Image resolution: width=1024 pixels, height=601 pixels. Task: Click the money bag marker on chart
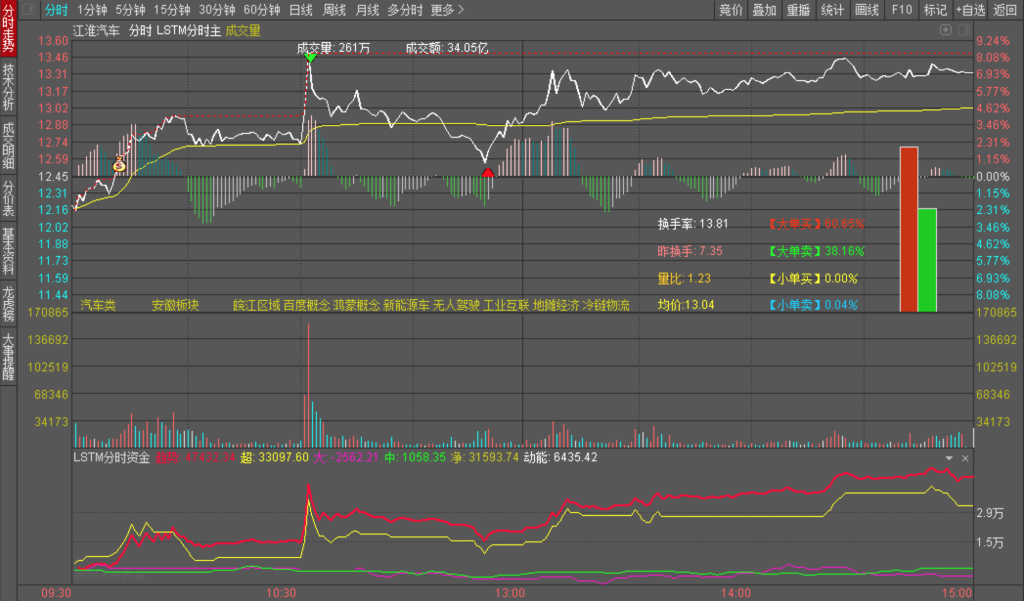(119, 164)
